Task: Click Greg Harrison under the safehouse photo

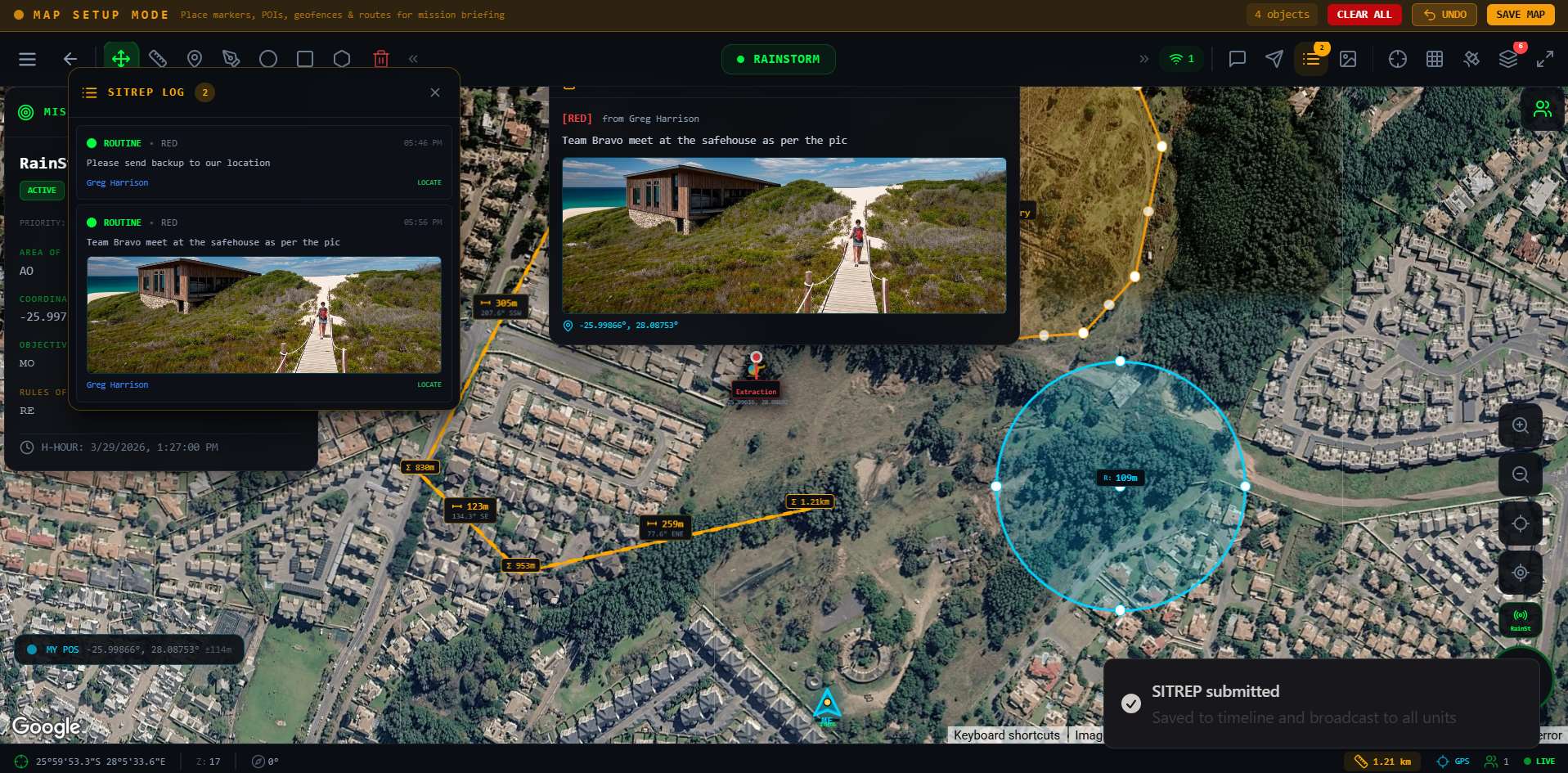Action: [x=117, y=384]
